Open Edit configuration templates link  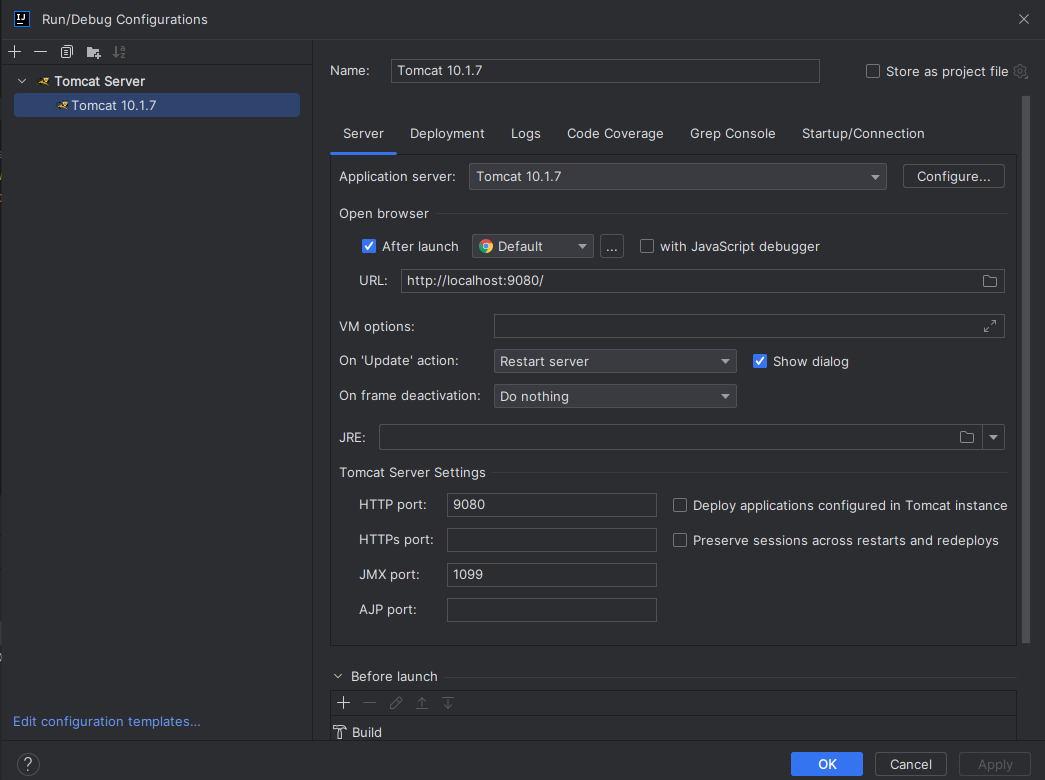(107, 721)
